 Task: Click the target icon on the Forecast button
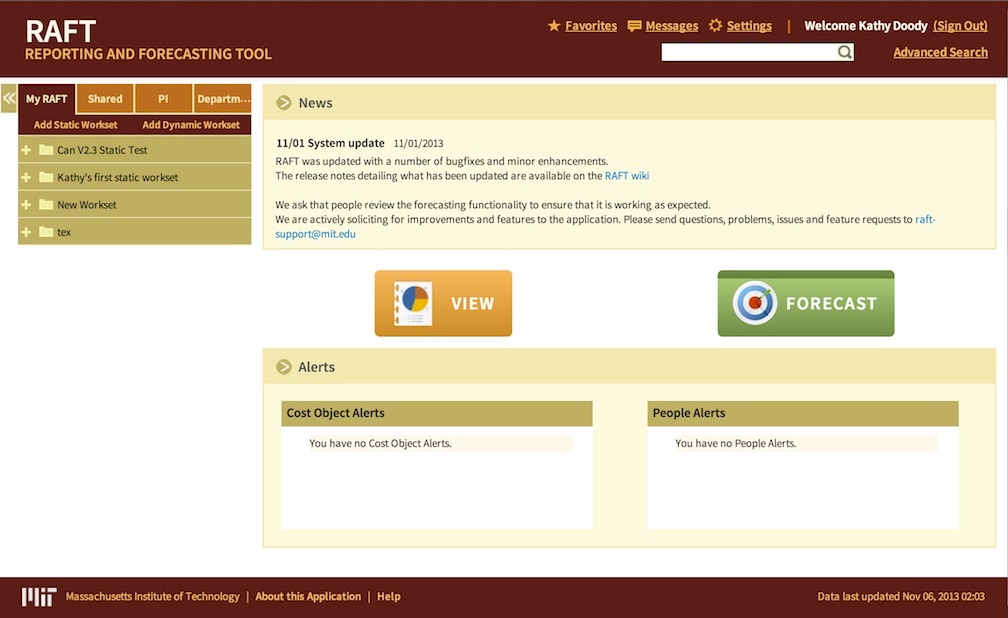click(755, 303)
